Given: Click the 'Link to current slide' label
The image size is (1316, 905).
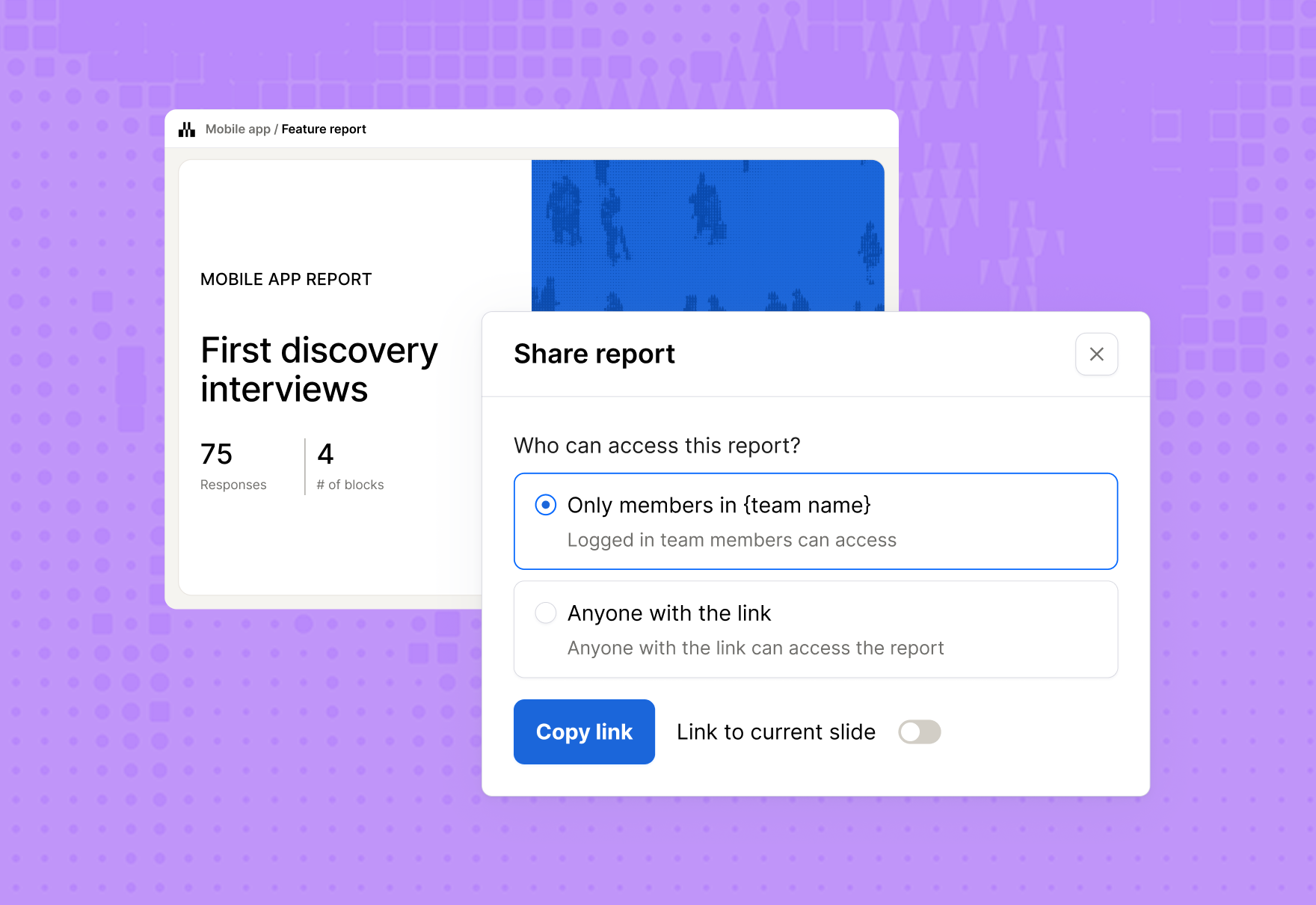Looking at the screenshot, I should click(x=776, y=731).
